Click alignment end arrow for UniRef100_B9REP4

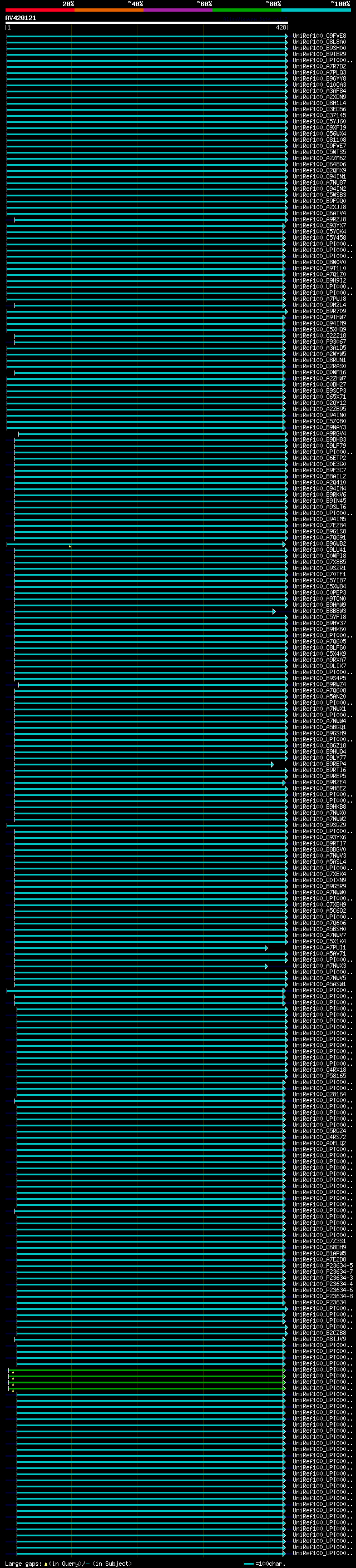click(x=272, y=764)
